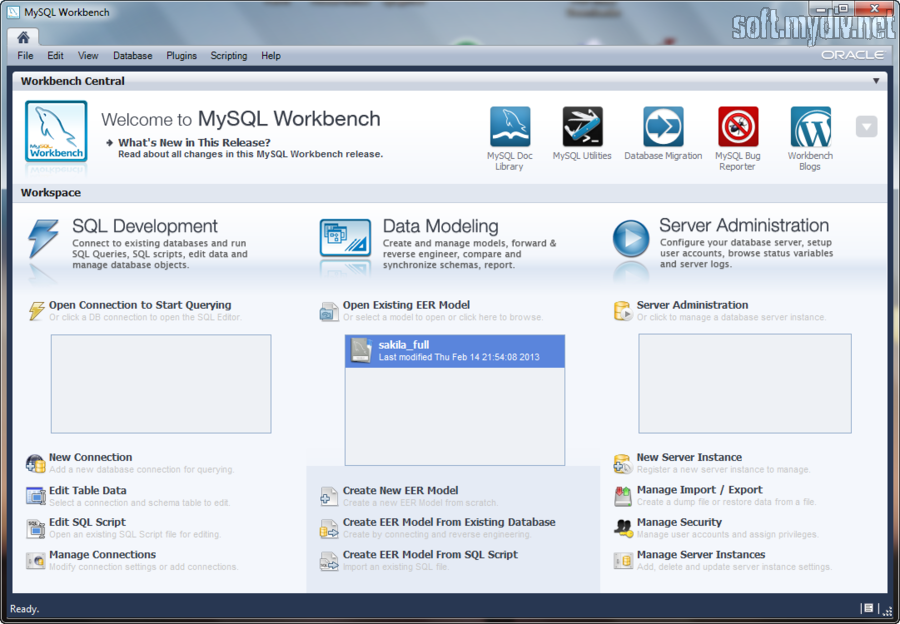Image resolution: width=900 pixels, height=624 pixels.
Task: Click the Server Administration action link
Action: [x=693, y=305]
